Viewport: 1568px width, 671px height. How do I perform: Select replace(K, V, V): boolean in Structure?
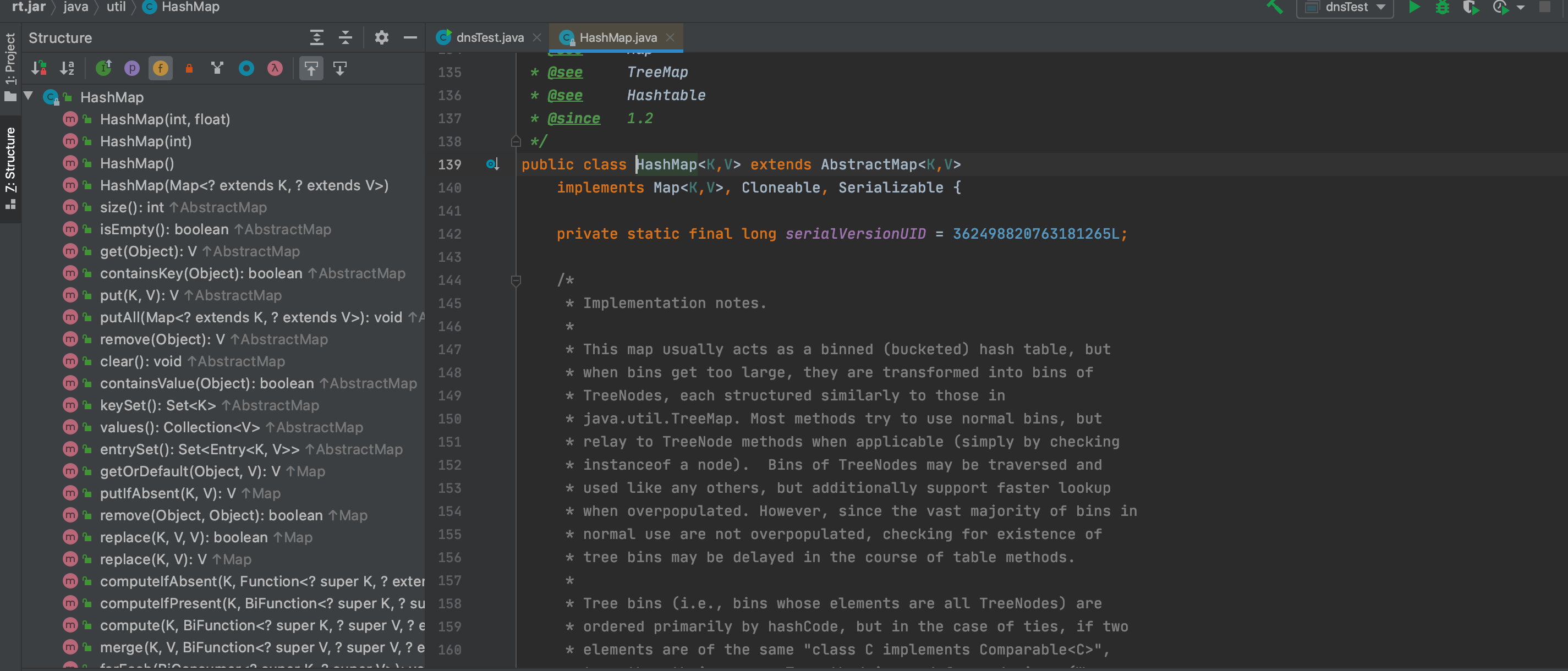[206, 538]
